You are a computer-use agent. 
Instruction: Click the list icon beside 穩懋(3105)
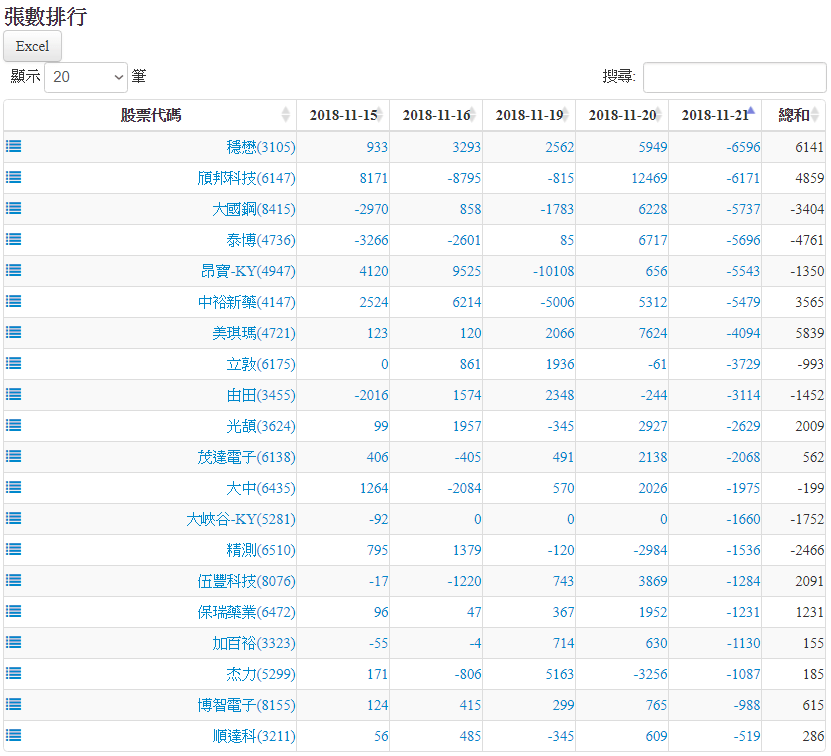pyautogui.click(x=14, y=146)
